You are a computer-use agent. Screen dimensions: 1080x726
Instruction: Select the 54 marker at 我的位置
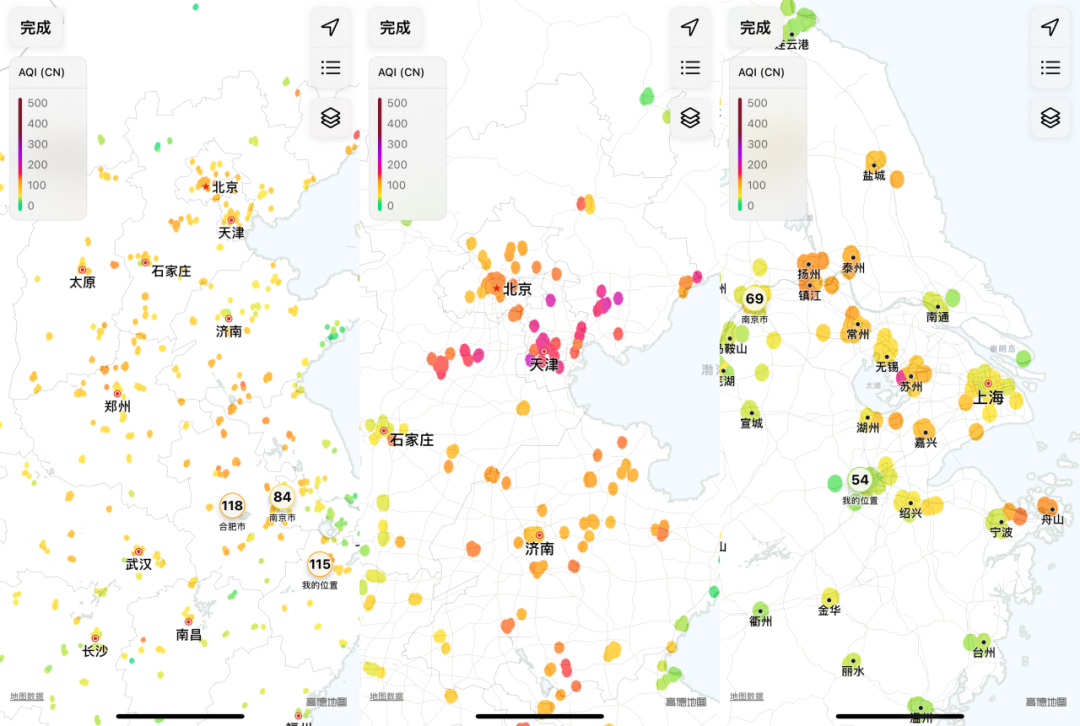click(x=860, y=480)
